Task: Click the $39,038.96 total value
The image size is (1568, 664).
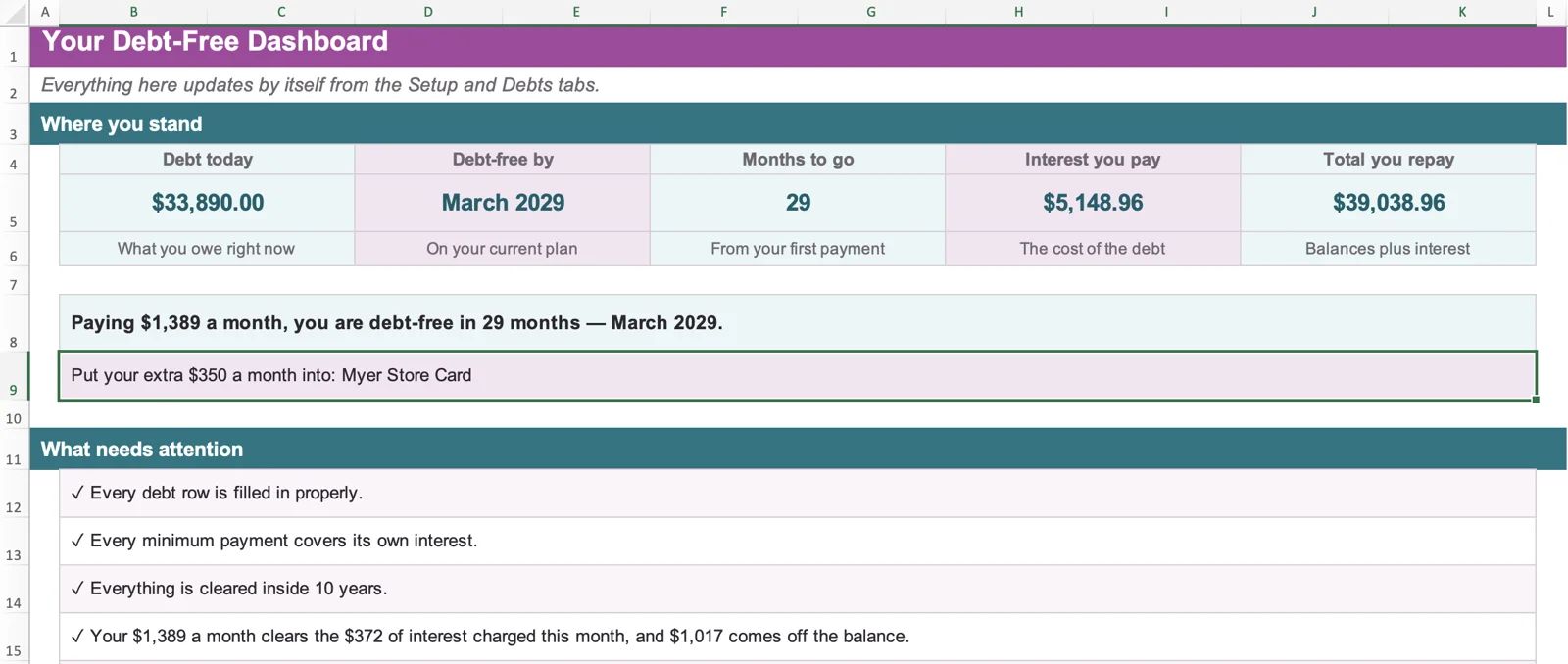Action: tap(1389, 203)
